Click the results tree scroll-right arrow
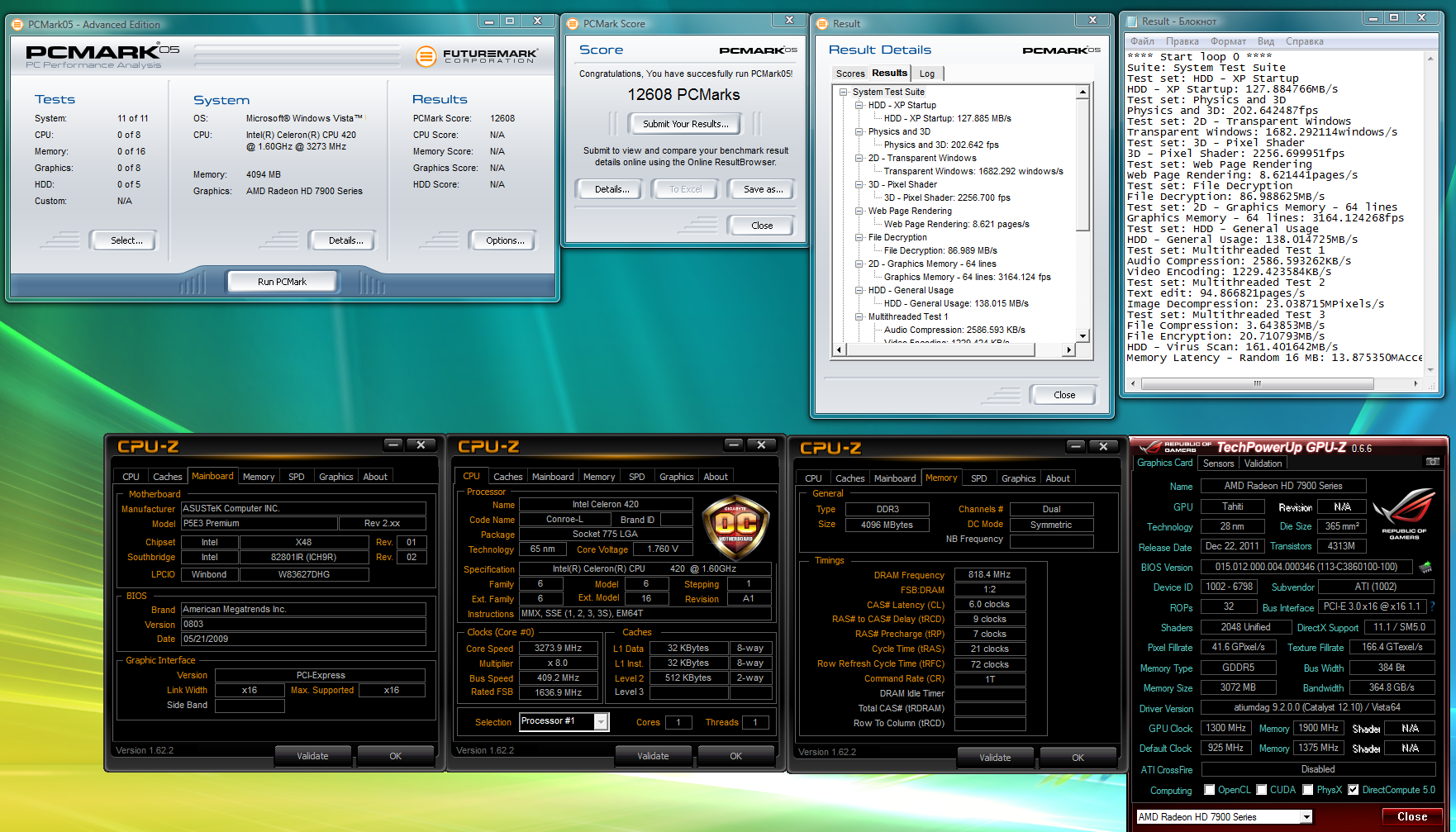This screenshot has width=1456, height=832. click(x=1069, y=349)
